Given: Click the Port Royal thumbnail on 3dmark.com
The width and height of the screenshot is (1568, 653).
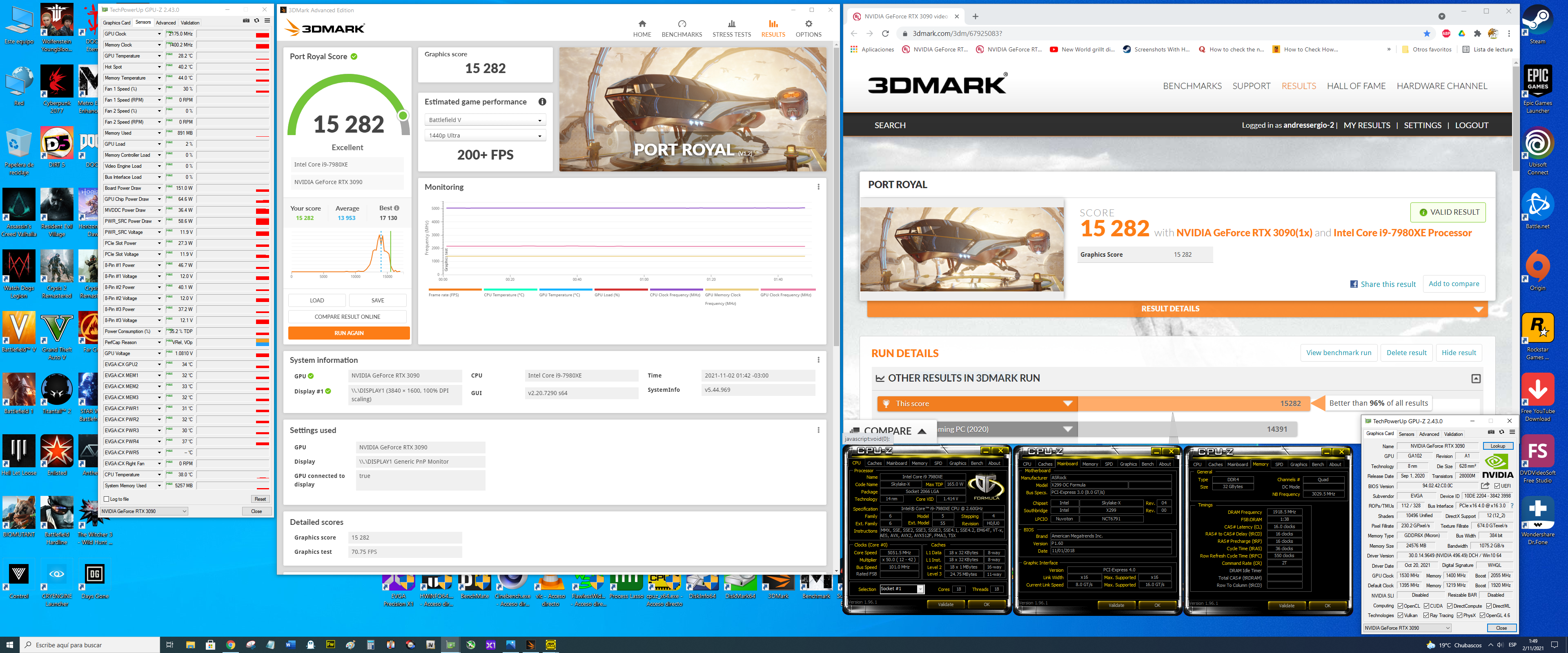Looking at the screenshot, I should click(961, 249).
